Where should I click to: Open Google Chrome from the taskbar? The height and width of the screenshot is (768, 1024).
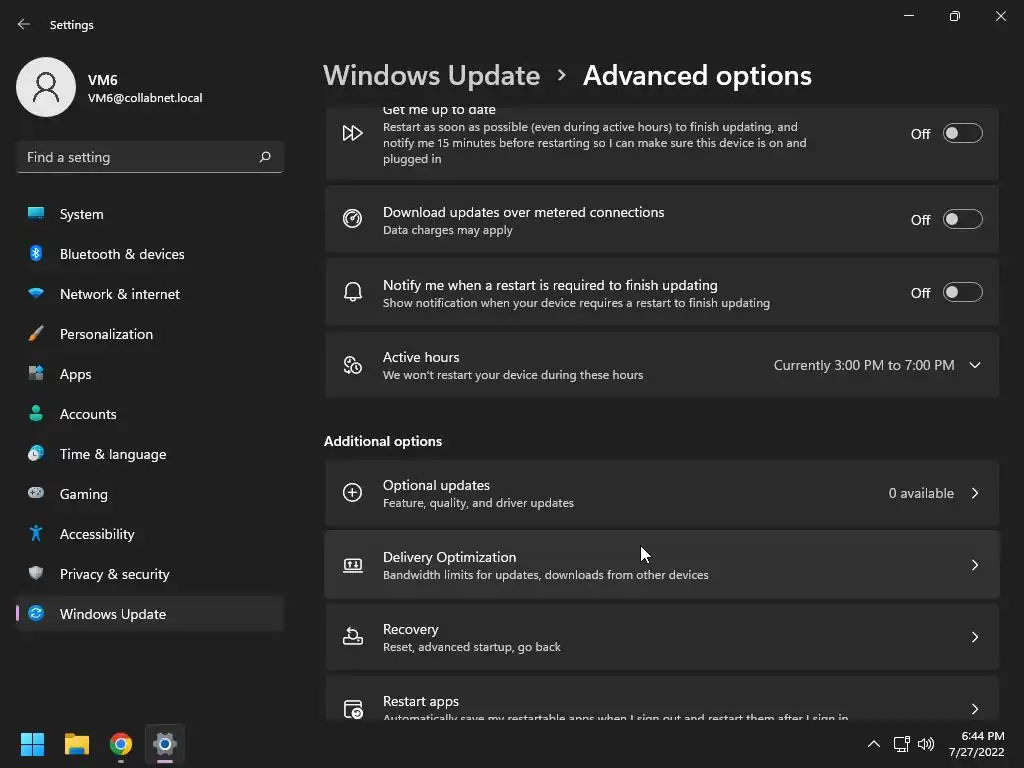[x=121, y=744]
